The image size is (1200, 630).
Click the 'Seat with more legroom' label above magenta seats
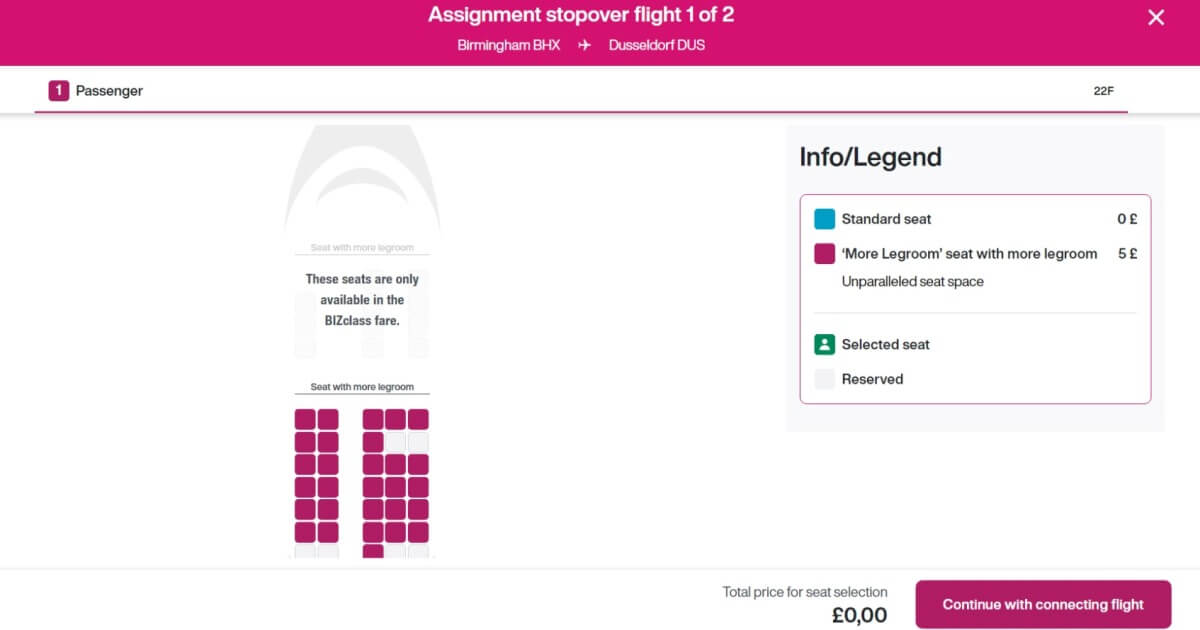coord(362,387)
